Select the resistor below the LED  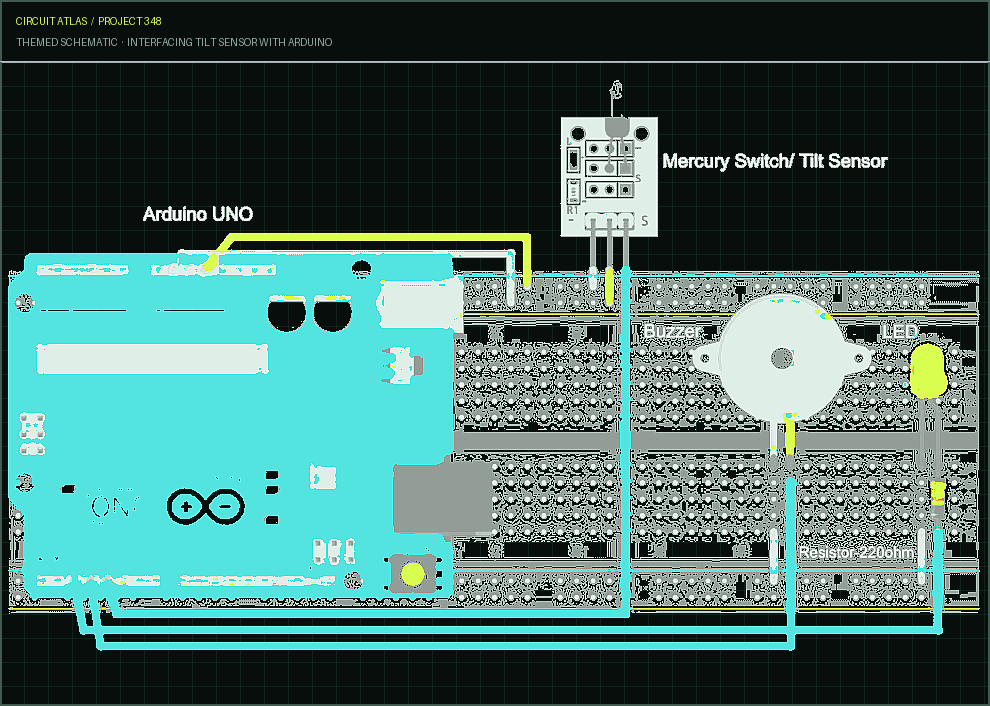coord(938,493)
